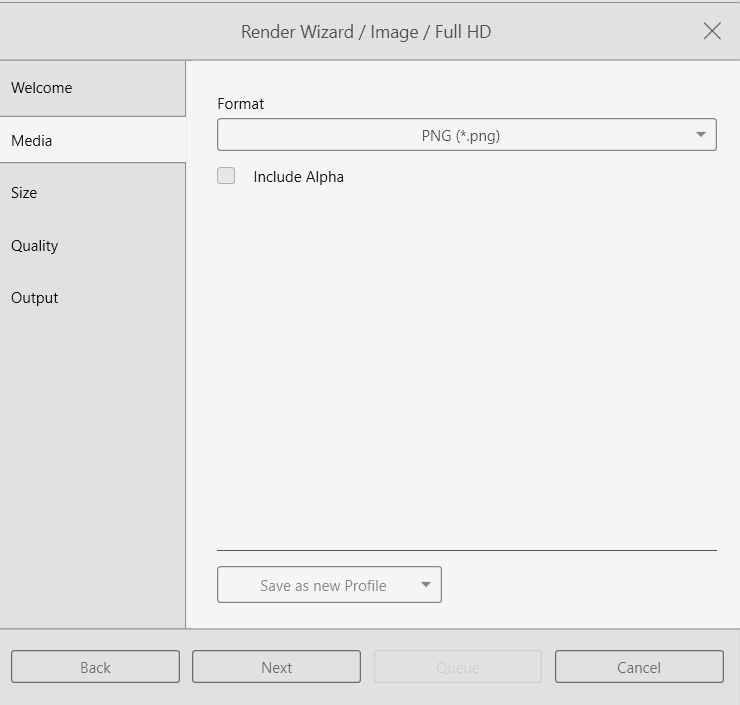Image resolution: width=740 pixels, height=705 pixels.
Task: Close the Render Wizard dialog
Action: (712, 31)
